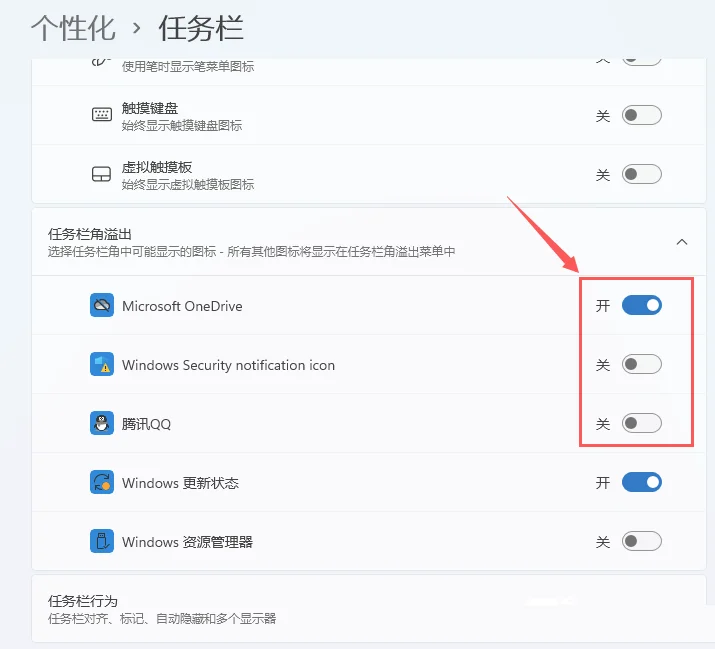Viewport: 715px width, 649px height.
Task: Collapse the 任务栏角溢出 section chevron
Action: point(682,242)
